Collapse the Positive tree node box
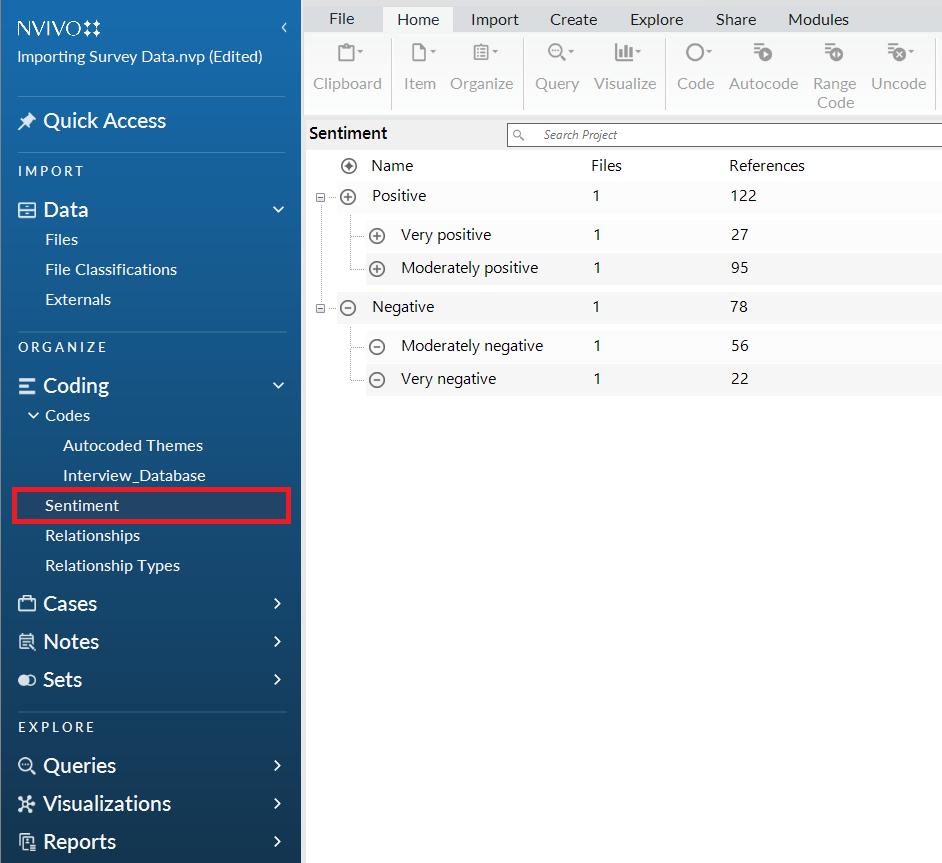This screenshot has height=863, width=942. (320, 198)
